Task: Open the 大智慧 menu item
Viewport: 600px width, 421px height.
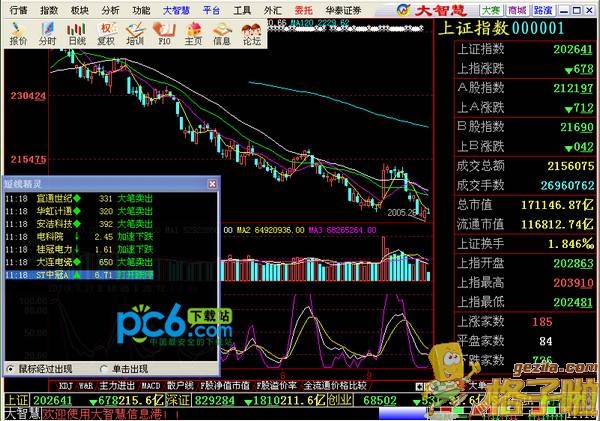Action: pyautogui.click(x=176, y=10)
